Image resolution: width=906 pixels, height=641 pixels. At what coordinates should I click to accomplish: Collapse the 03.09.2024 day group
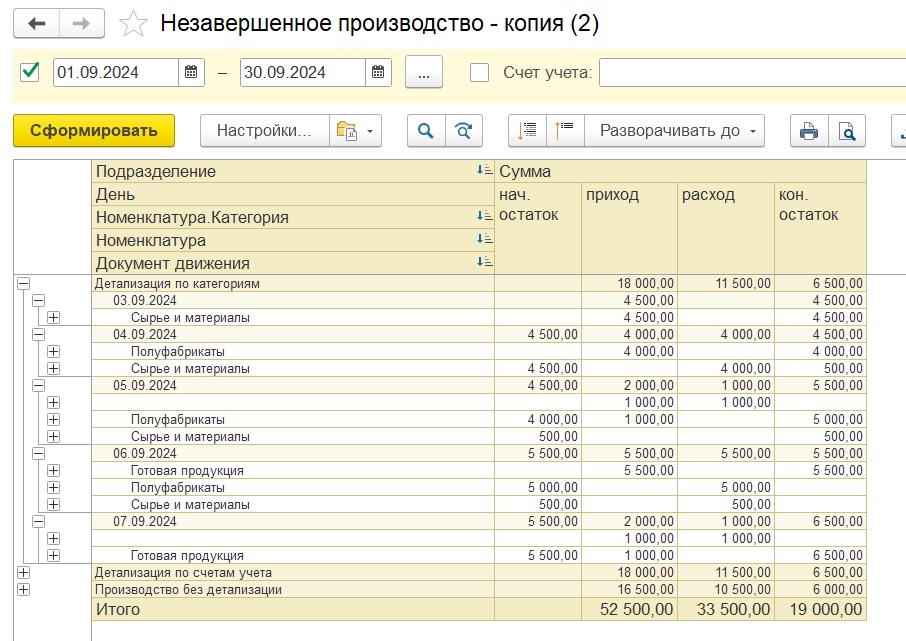click(38, 300)
